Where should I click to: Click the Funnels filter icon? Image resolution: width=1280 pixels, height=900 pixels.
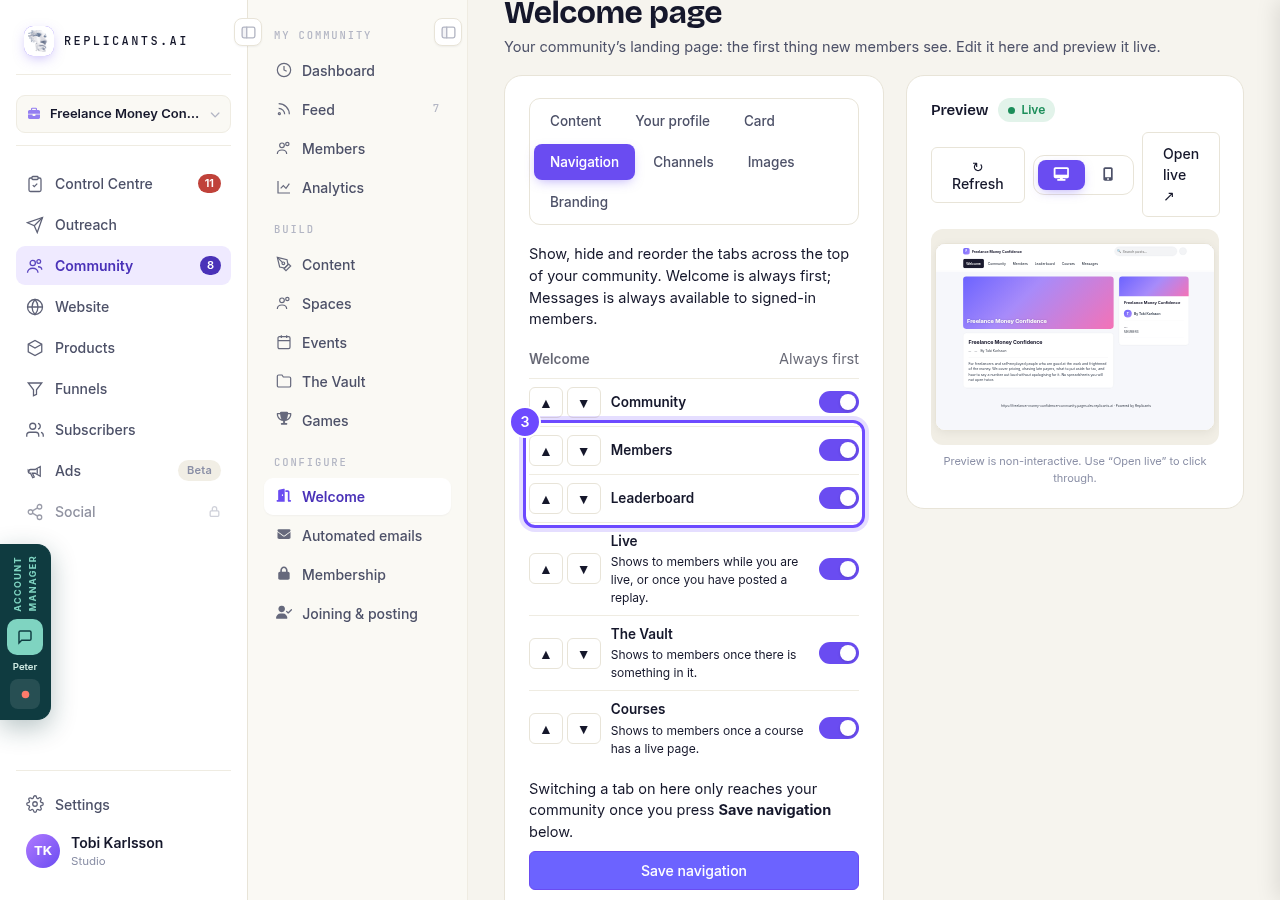(x=35, y=389)
